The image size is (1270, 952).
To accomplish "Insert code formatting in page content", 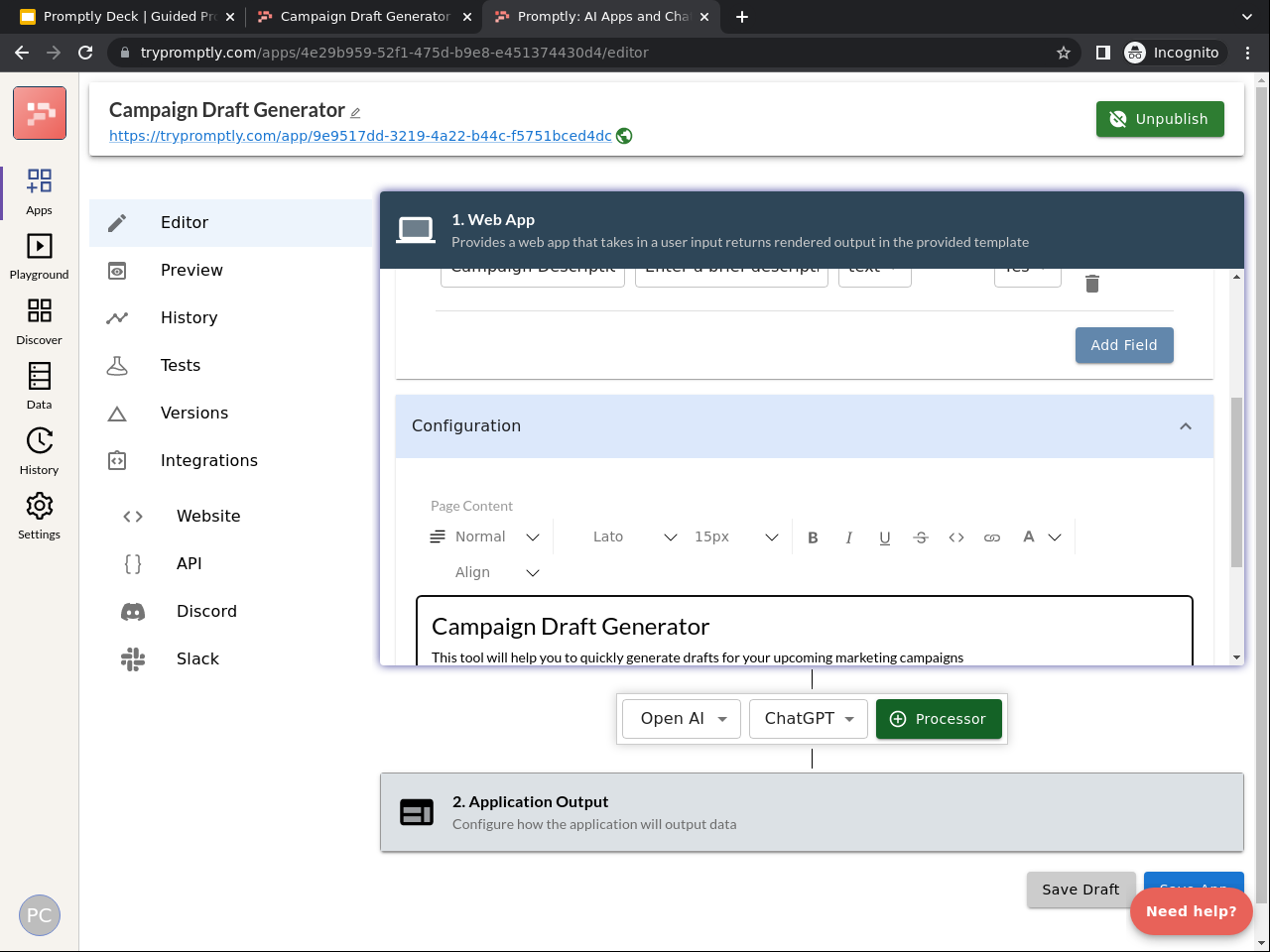I will point(956,537).
